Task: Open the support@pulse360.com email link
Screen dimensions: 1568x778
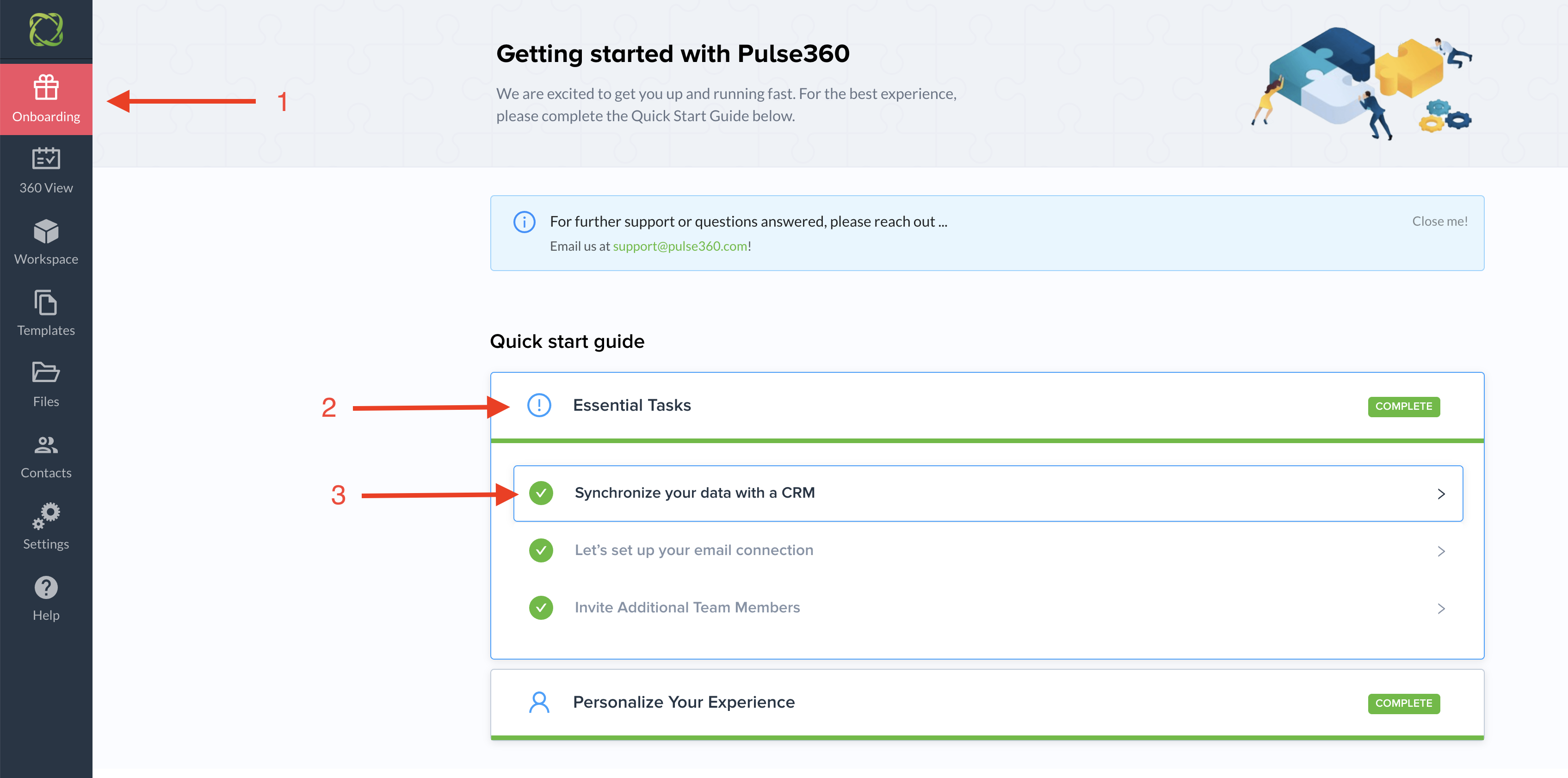Action: 680,246
